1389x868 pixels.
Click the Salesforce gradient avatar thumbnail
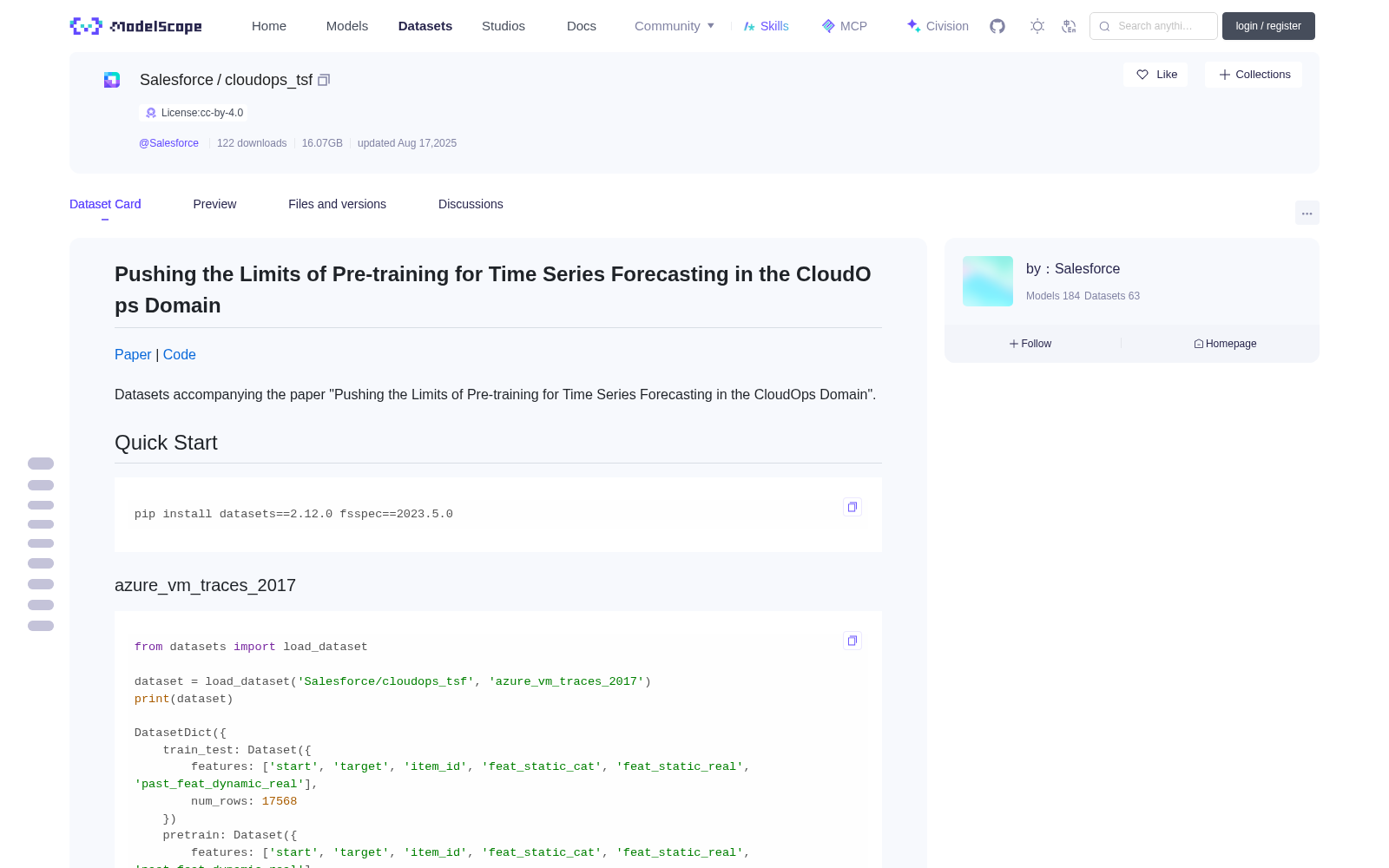(988, 281)
